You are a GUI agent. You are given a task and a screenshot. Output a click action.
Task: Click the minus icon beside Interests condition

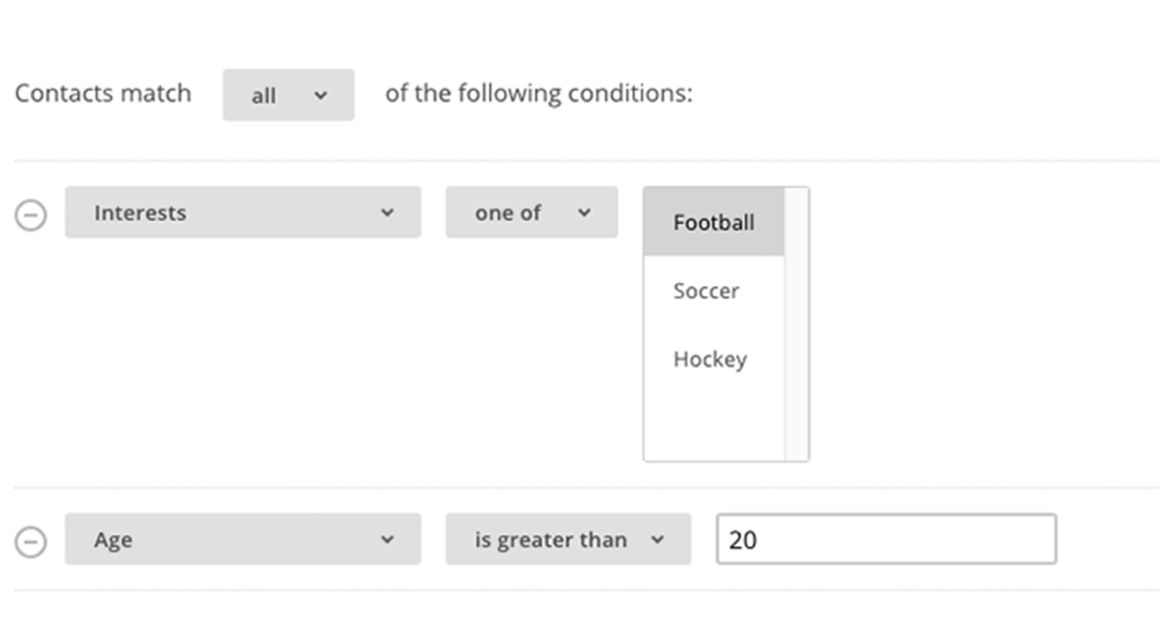click(30, 213)
